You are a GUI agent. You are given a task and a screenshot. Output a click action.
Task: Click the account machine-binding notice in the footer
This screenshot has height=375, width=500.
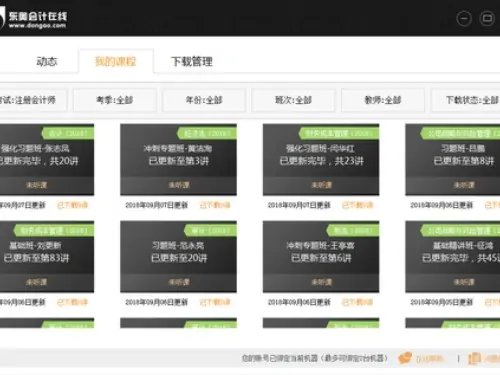click(315, 358)
